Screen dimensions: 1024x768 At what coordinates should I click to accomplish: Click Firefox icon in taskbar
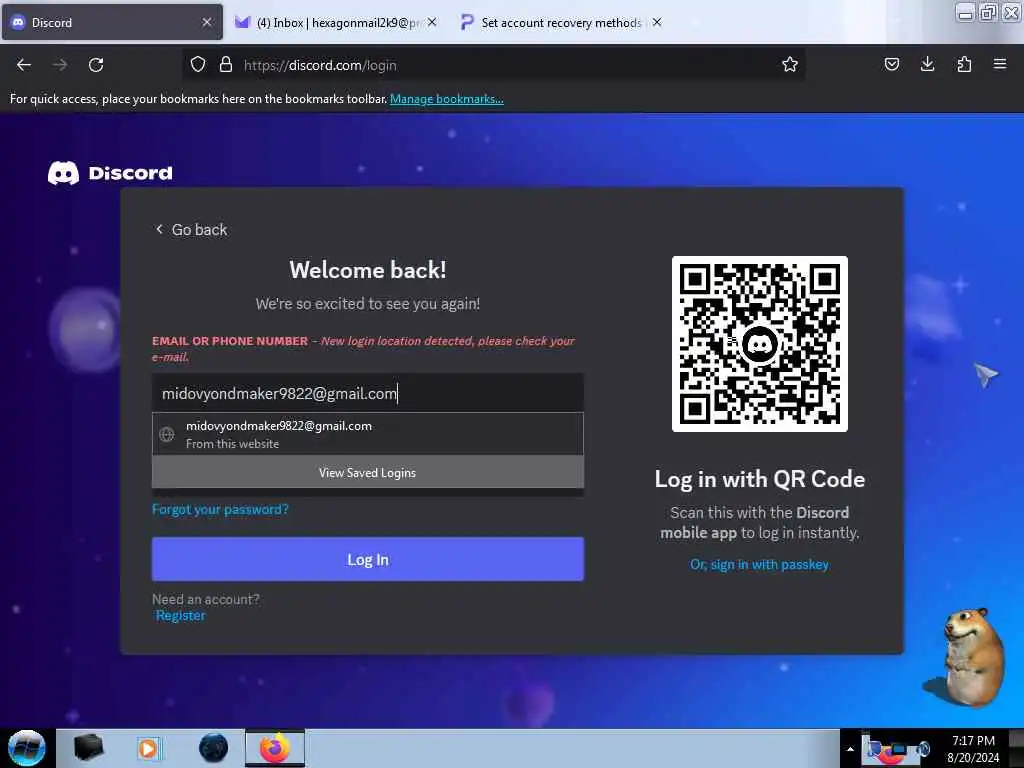pyautogui.click(x=275, y=748)
